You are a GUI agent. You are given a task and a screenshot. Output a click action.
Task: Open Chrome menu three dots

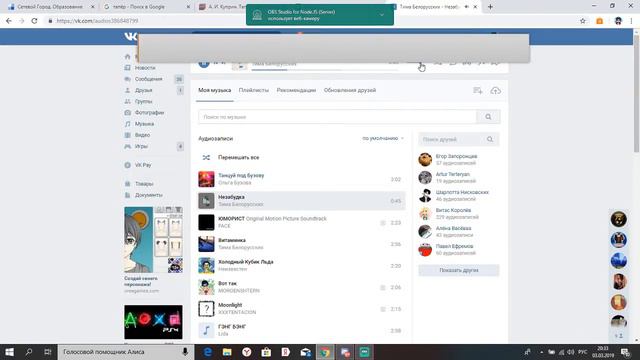pyautogui.click(x=632, y=21)
